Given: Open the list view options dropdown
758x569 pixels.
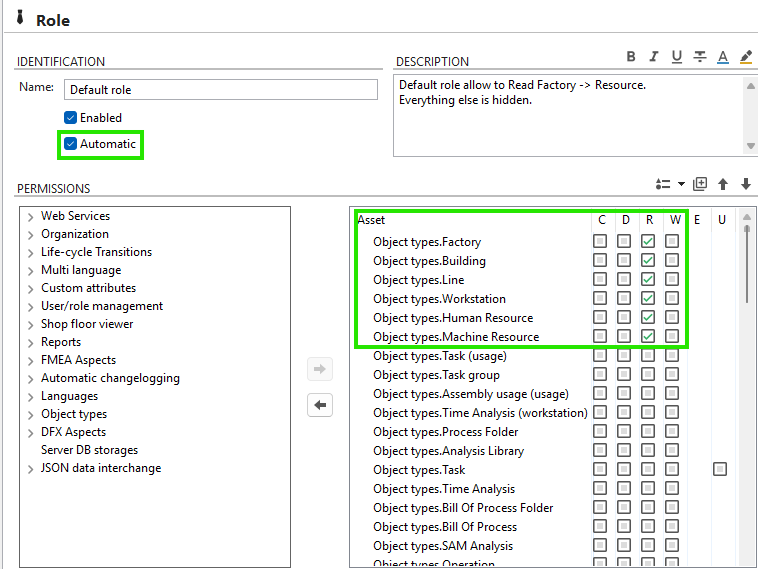Looking at the screenshot, I should pos(669,184).
